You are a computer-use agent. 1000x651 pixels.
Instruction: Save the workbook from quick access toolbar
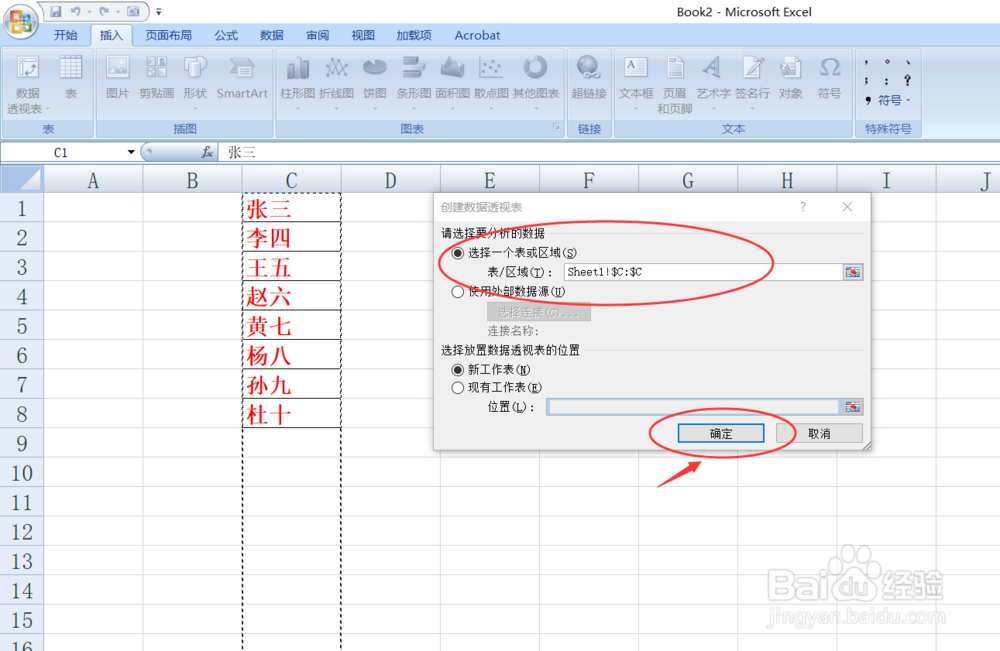(56, 11)
